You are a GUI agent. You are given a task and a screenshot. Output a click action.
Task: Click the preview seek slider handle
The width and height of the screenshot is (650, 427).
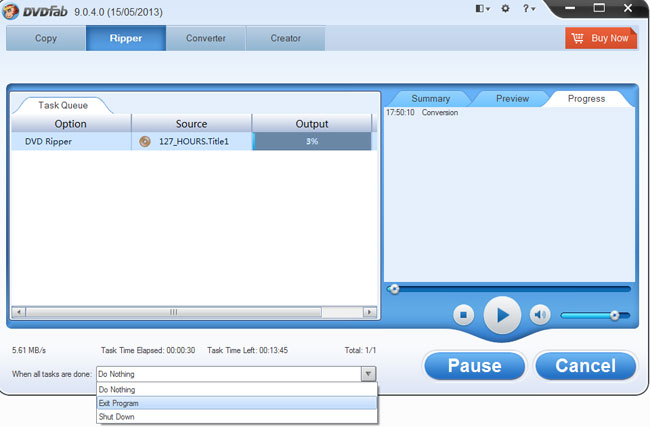click(x=394, y=289)
